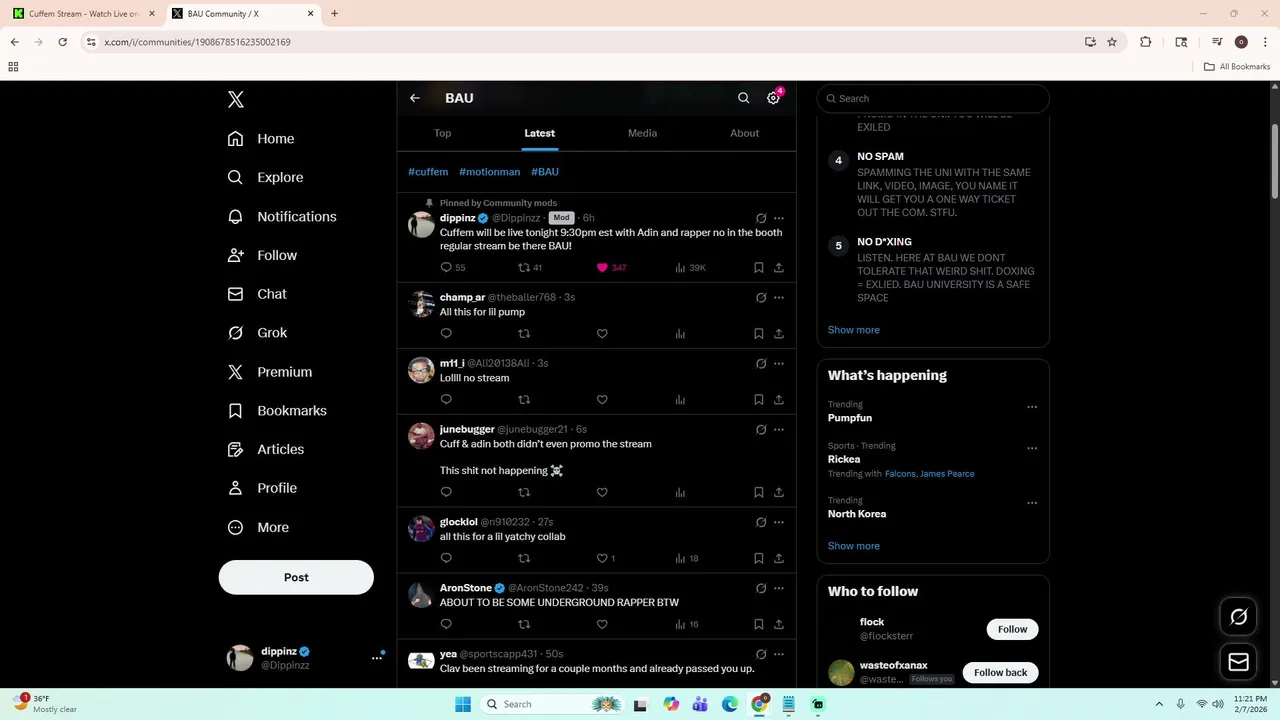Open the #motionman hashtag

[489, 172]
